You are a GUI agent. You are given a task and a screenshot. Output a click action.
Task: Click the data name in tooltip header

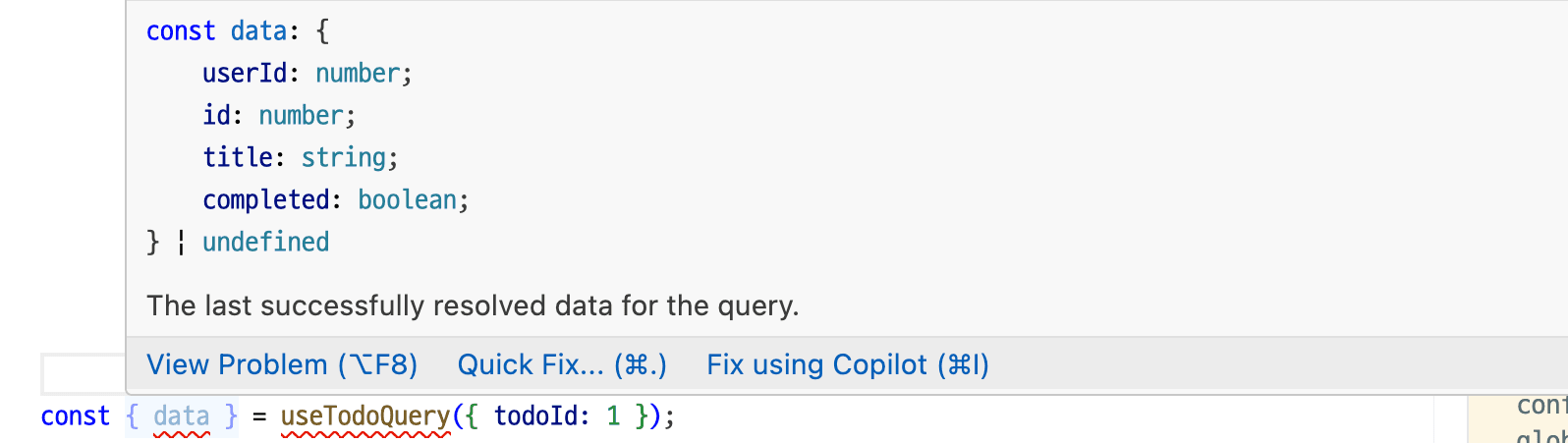point(258,31)
